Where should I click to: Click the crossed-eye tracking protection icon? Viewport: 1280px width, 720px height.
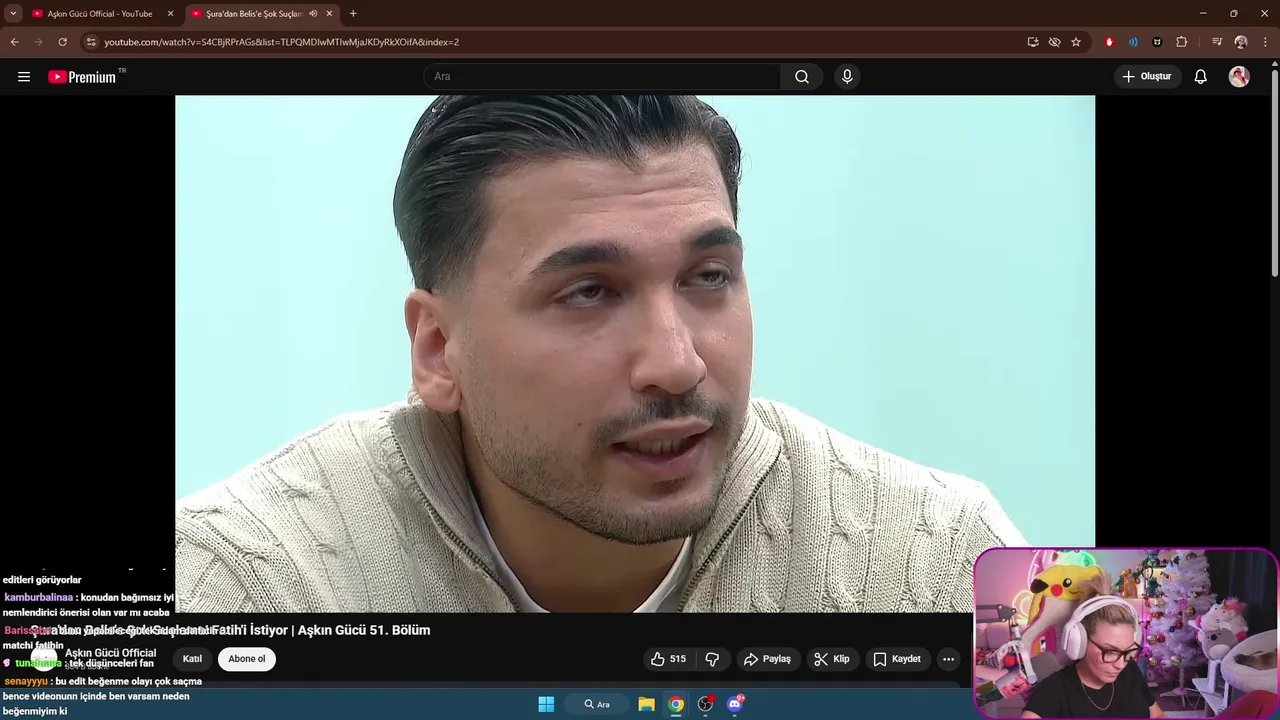pyautogui.click(x=1054, y=42)
